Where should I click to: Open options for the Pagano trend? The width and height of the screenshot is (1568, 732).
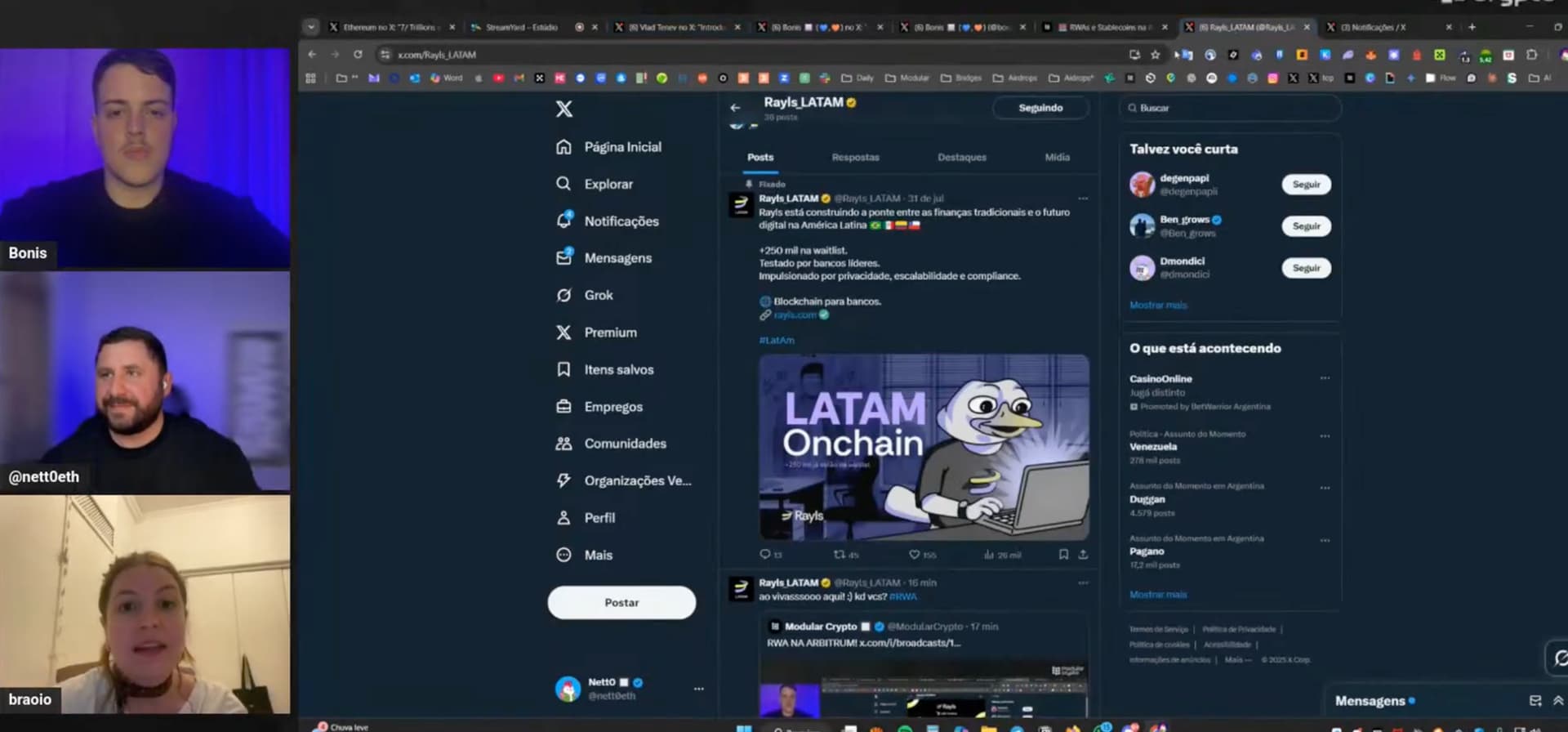click(x=1325, y=541)
